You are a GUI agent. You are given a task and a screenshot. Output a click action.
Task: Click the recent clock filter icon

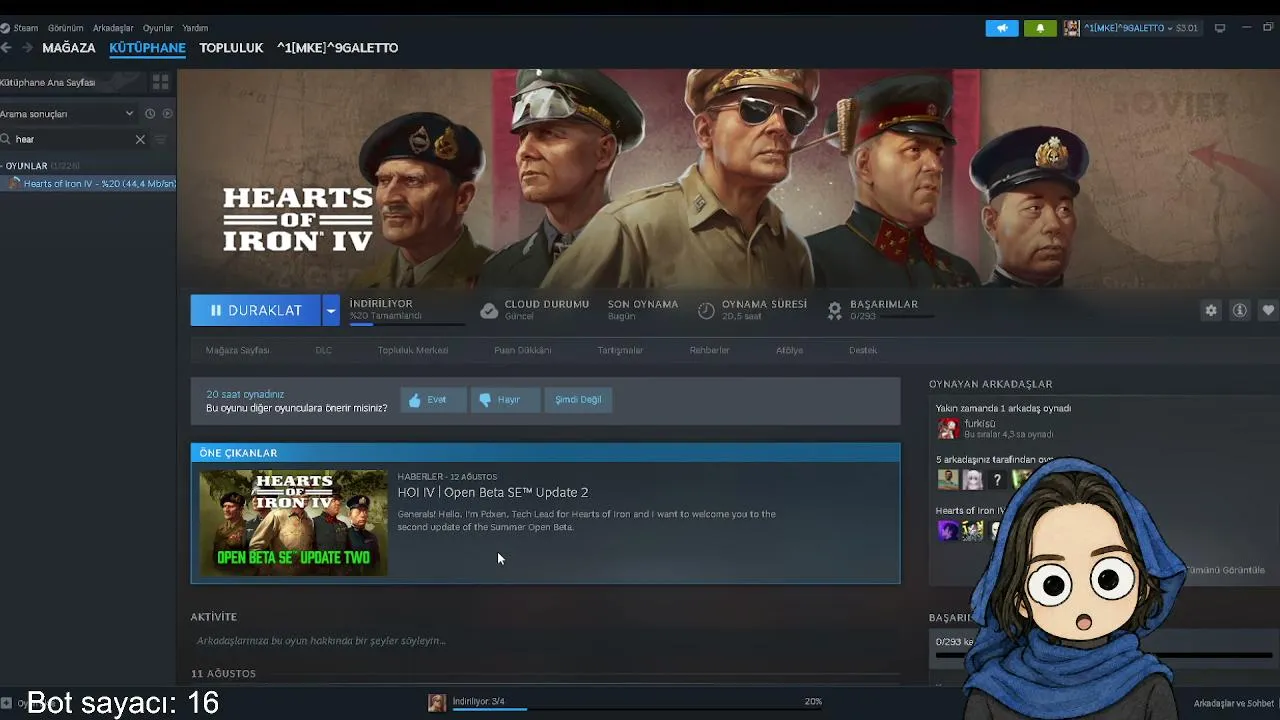(x=150, y=114)
